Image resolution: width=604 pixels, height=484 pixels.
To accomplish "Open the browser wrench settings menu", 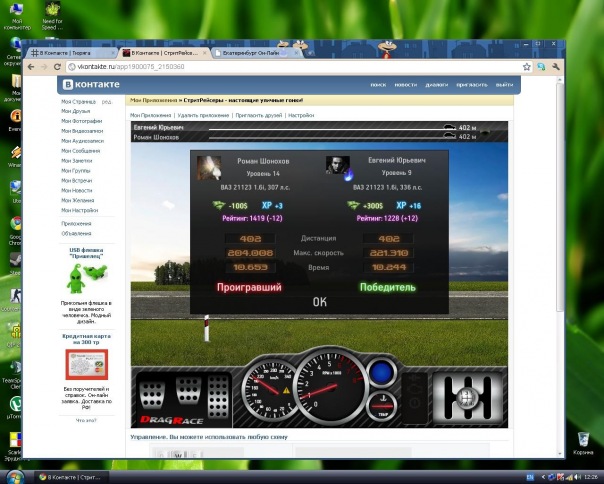I will point(555,67).
